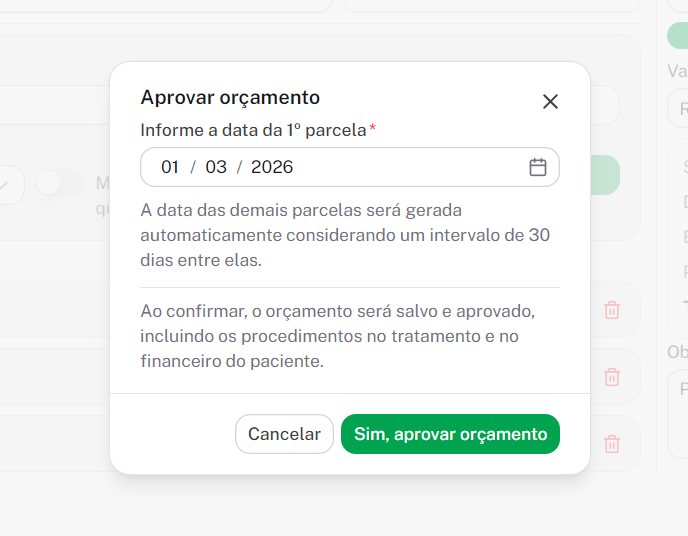This screenshot has height=536, width=688.
Task: Select the day segment "01" in date
Action: pyautogui.click(x=170, y=167)
